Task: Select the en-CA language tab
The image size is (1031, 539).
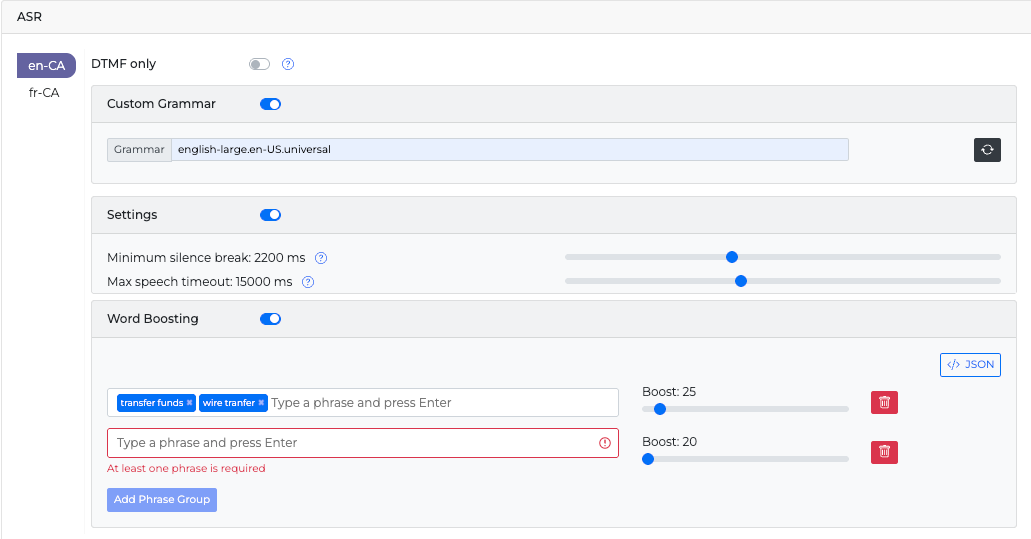Action: (x=46, y=66)
